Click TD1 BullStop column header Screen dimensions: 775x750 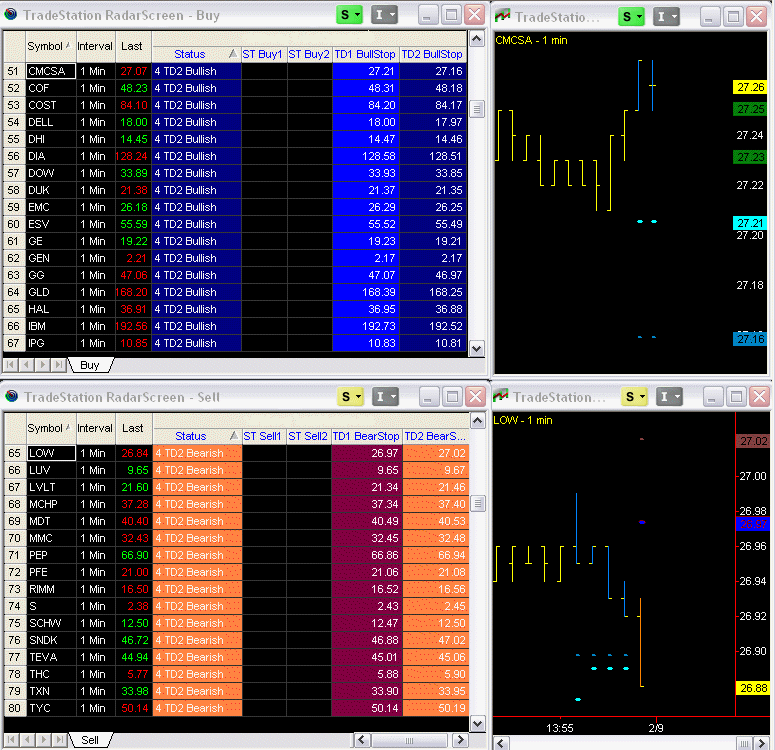point(365,54)
